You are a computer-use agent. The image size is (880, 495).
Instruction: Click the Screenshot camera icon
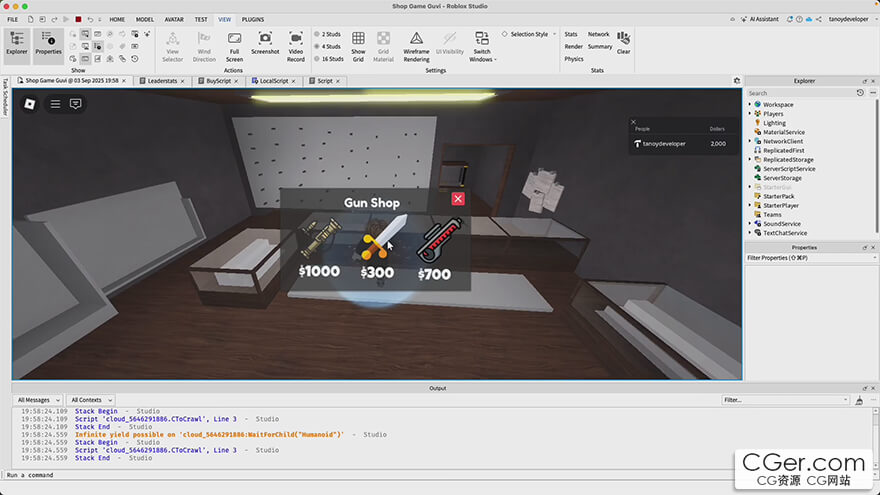[265, 39]
